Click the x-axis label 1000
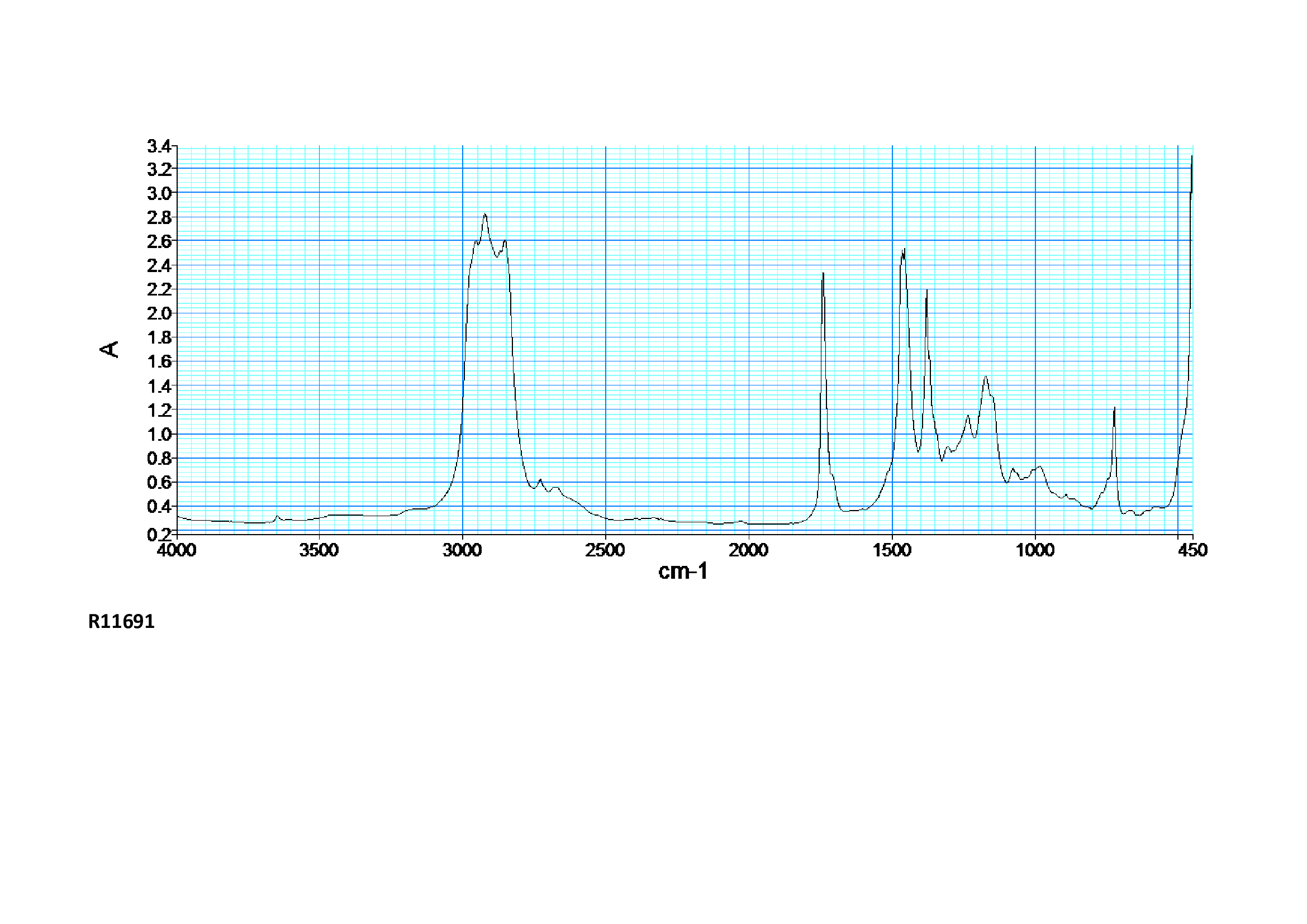Image resolution: width=1307 pixels, height=924 pixels. [x=1035, y=550]
